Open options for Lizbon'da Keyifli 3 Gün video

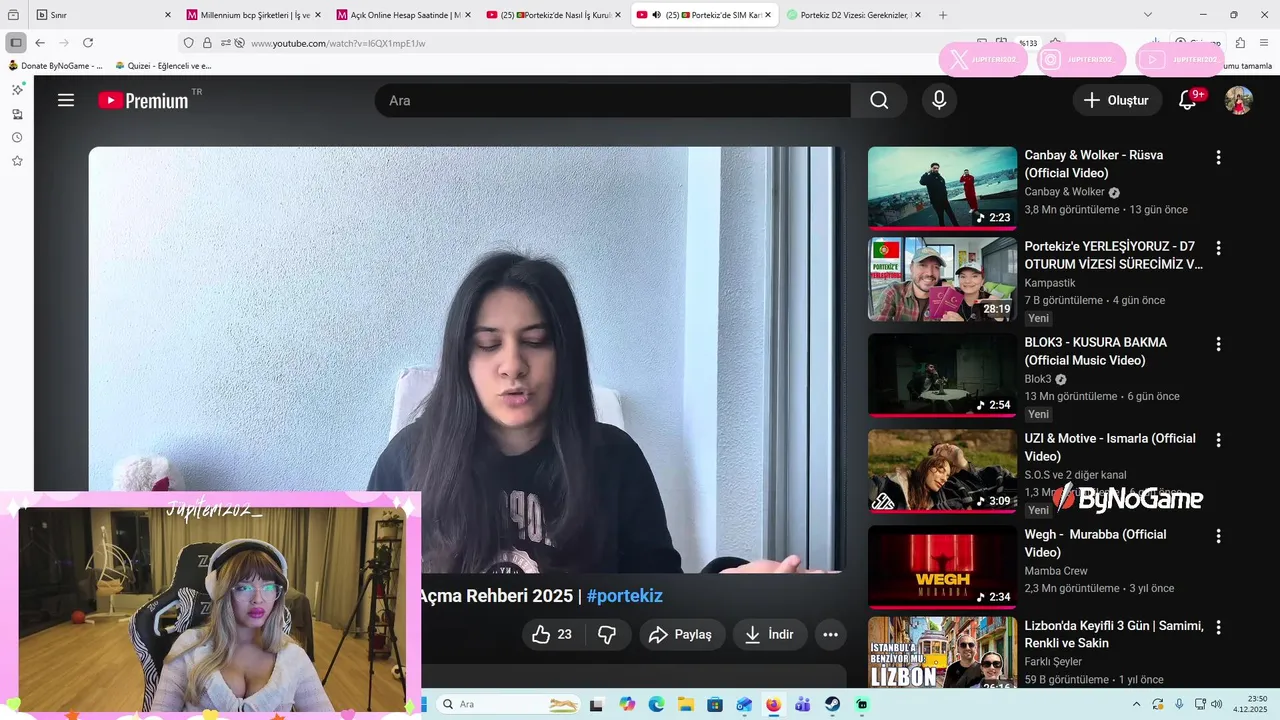(1218, 627)
